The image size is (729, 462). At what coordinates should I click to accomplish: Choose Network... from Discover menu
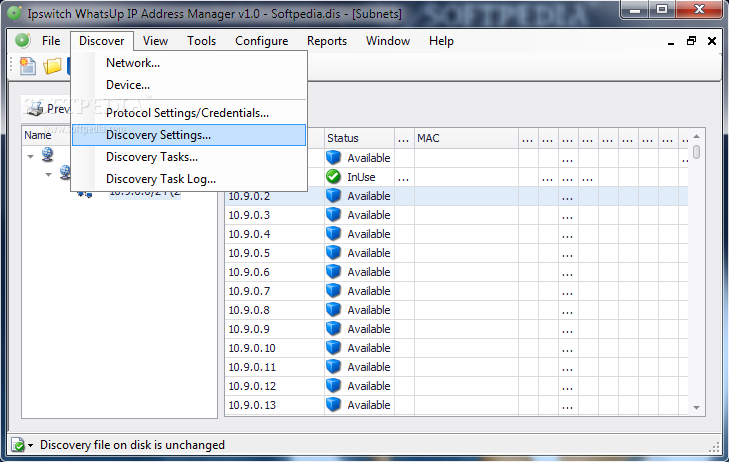point(189,63)
